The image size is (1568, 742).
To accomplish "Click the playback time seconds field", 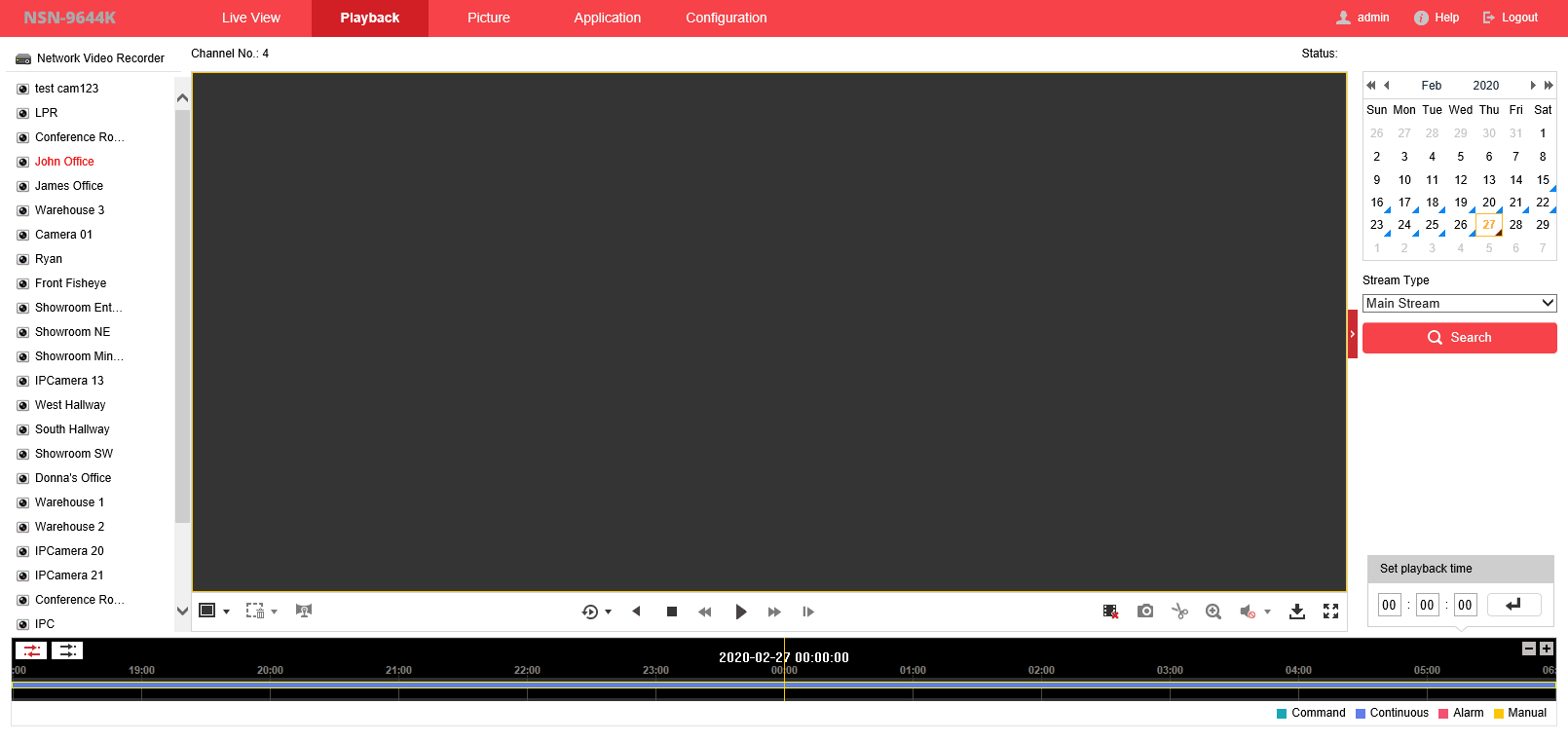I will [1465, 605].
